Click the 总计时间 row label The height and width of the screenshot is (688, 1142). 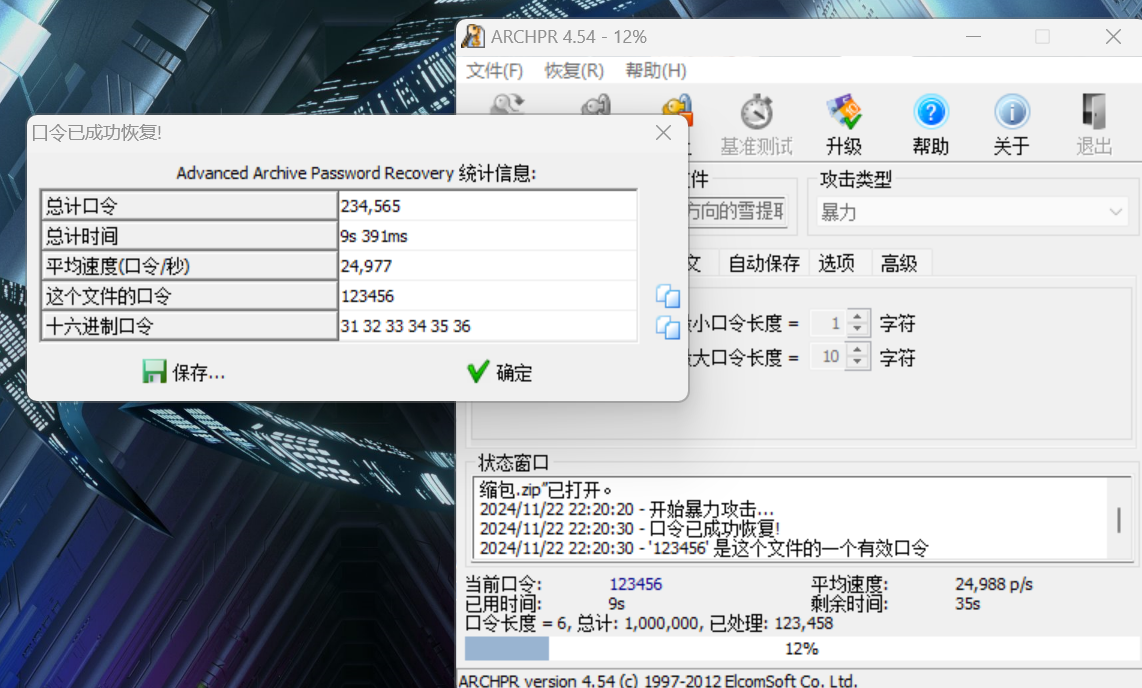pyautogui.click(x=189, y=236)
